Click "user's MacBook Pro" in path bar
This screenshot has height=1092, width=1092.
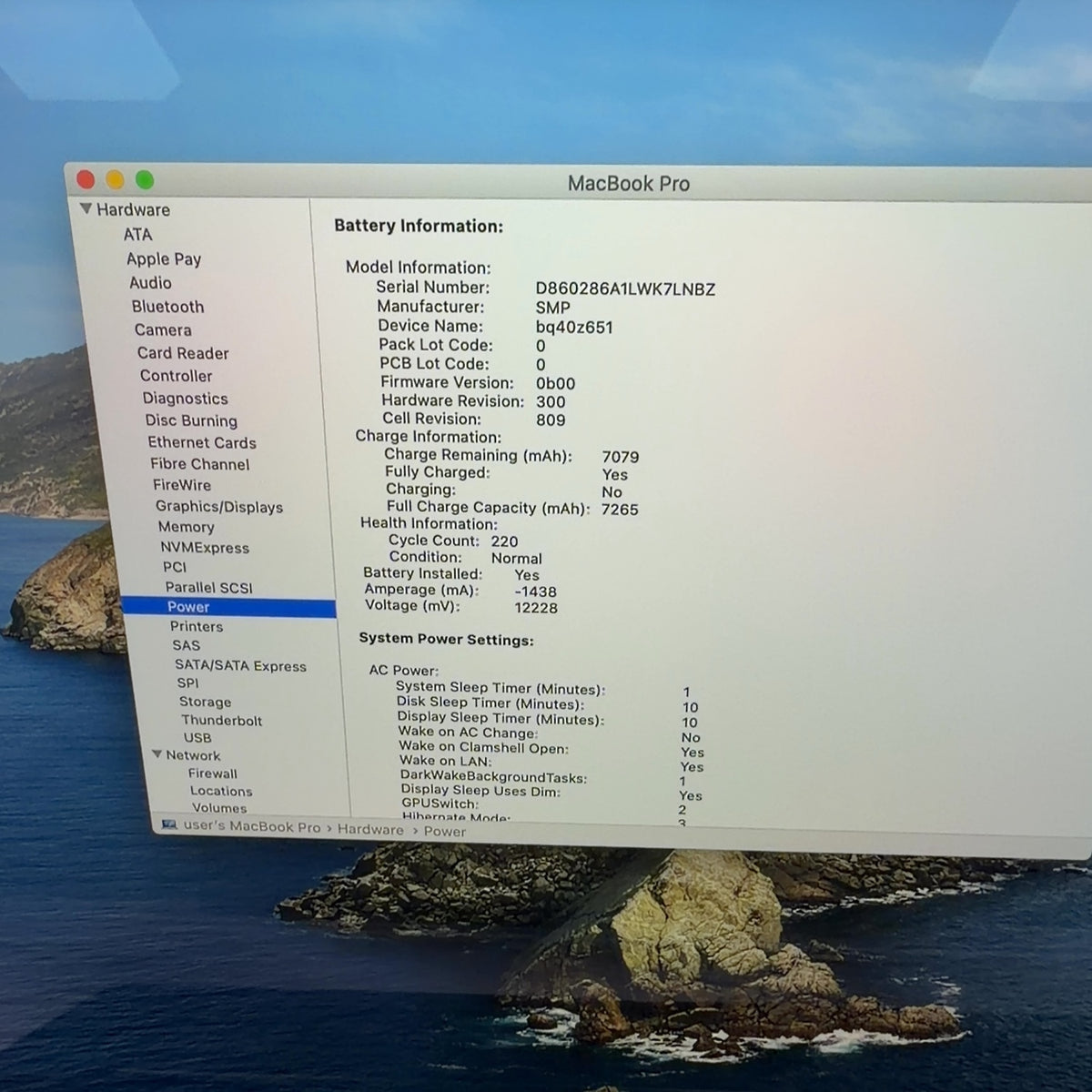[x=252, y=827]
